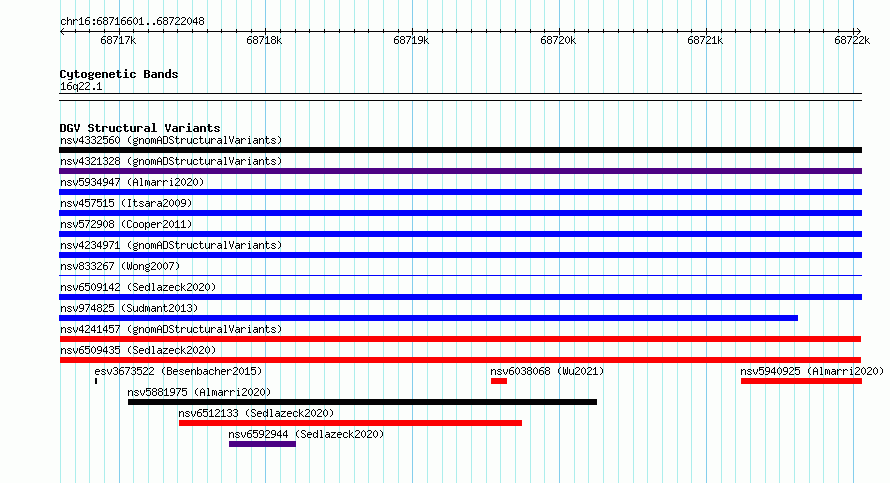Click the 68722k ruler position

[x=852, y=40]
